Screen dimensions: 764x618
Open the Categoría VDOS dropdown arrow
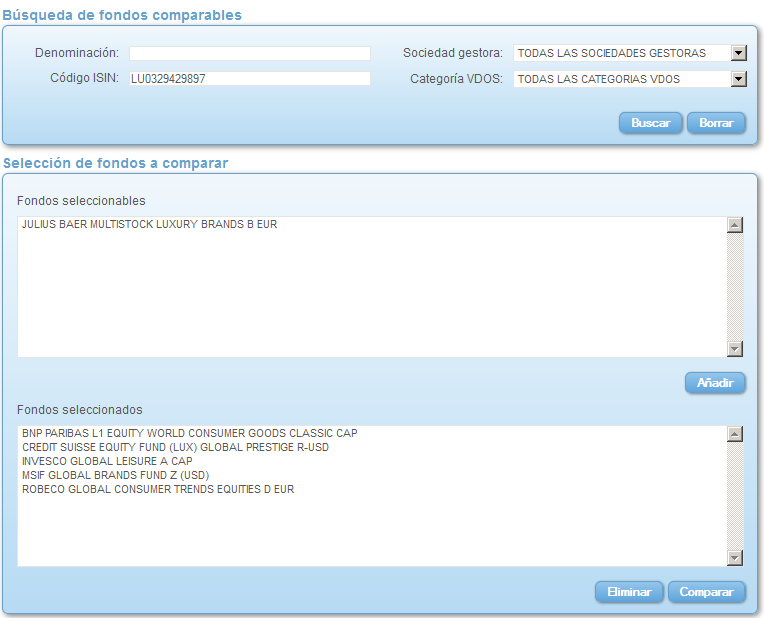[739, 78]
